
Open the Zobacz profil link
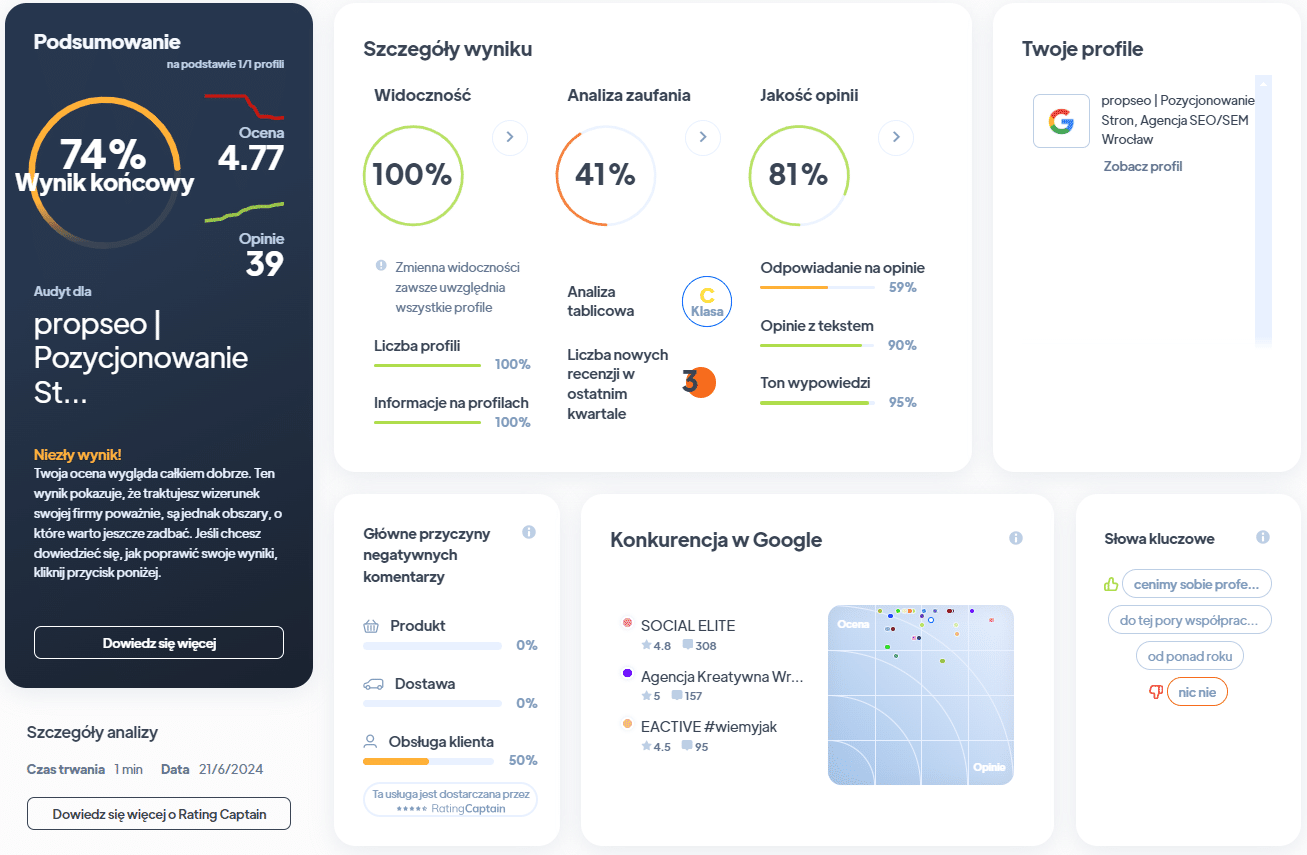[x=1143, y=166]
